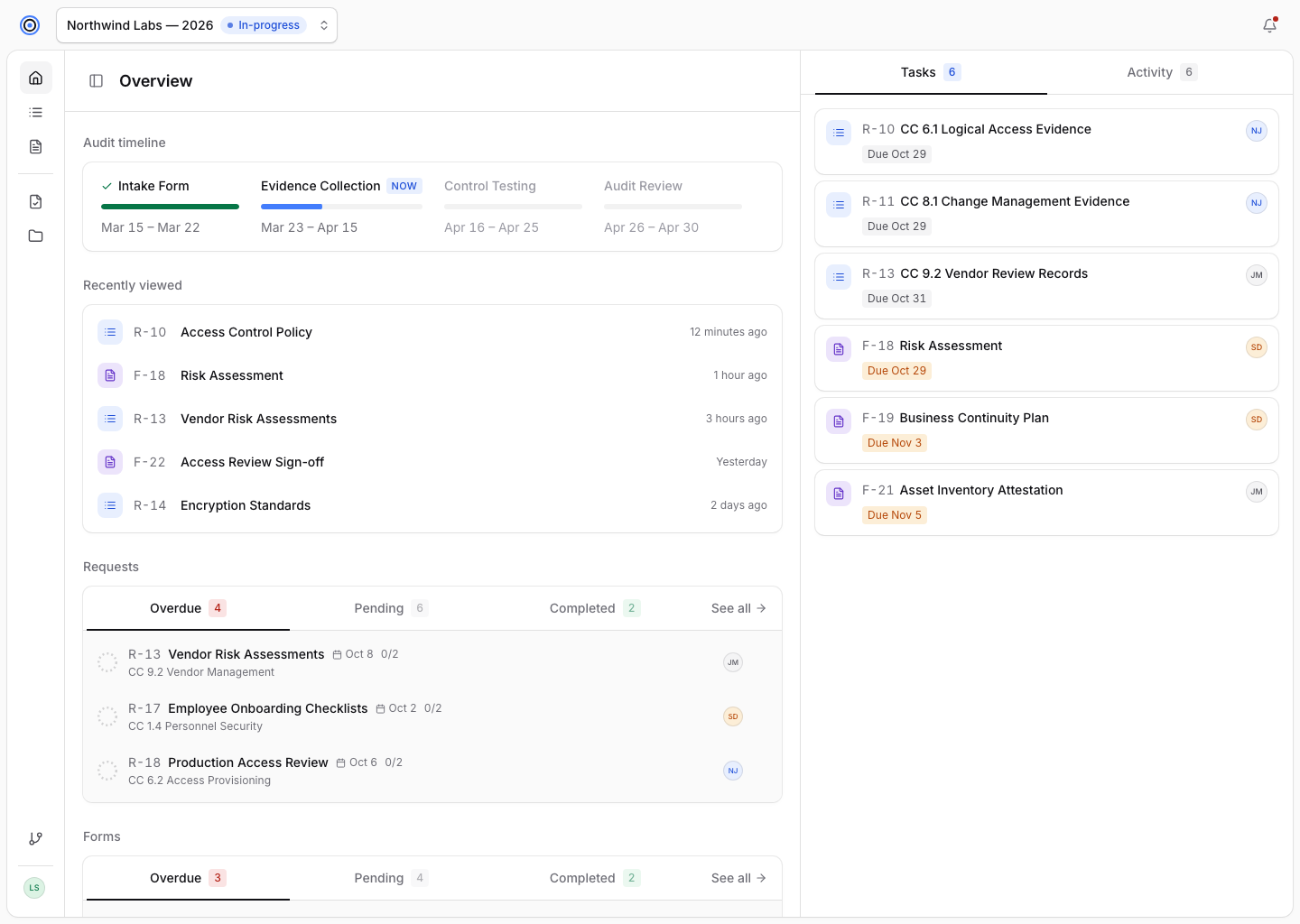Click the Due Nov 5 label
1300x924 pixels.
coord(895,515)
